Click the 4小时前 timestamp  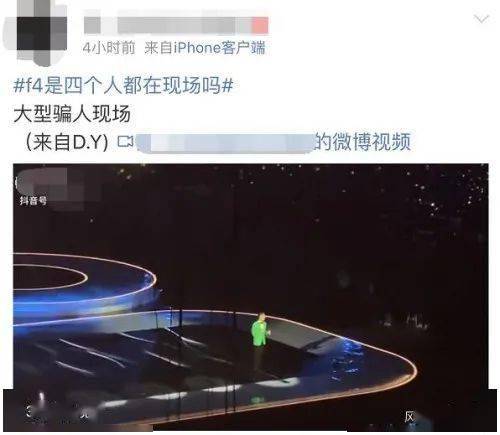pyautogui.click(x=109, y=48)
